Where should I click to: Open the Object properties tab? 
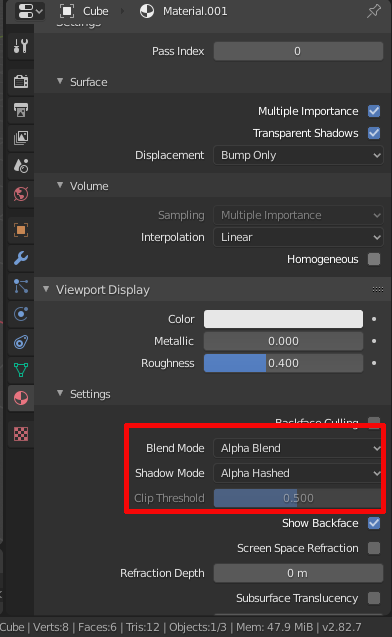[21, 230]
